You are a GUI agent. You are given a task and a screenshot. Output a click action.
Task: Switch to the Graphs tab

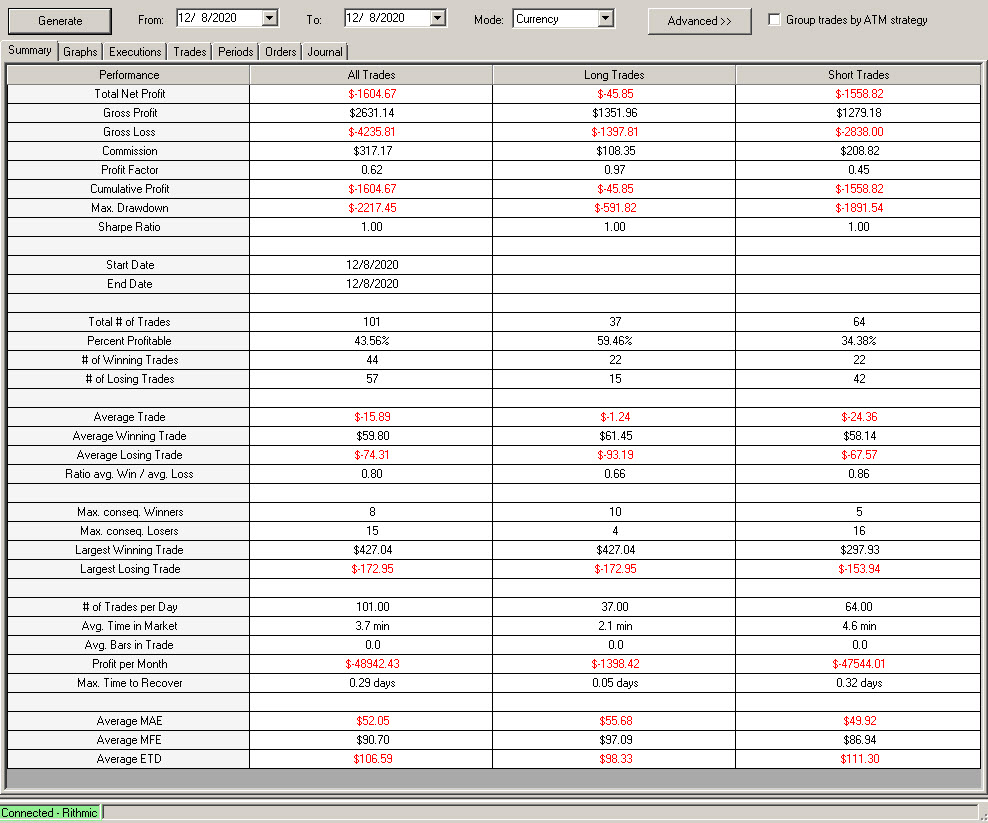80,52
